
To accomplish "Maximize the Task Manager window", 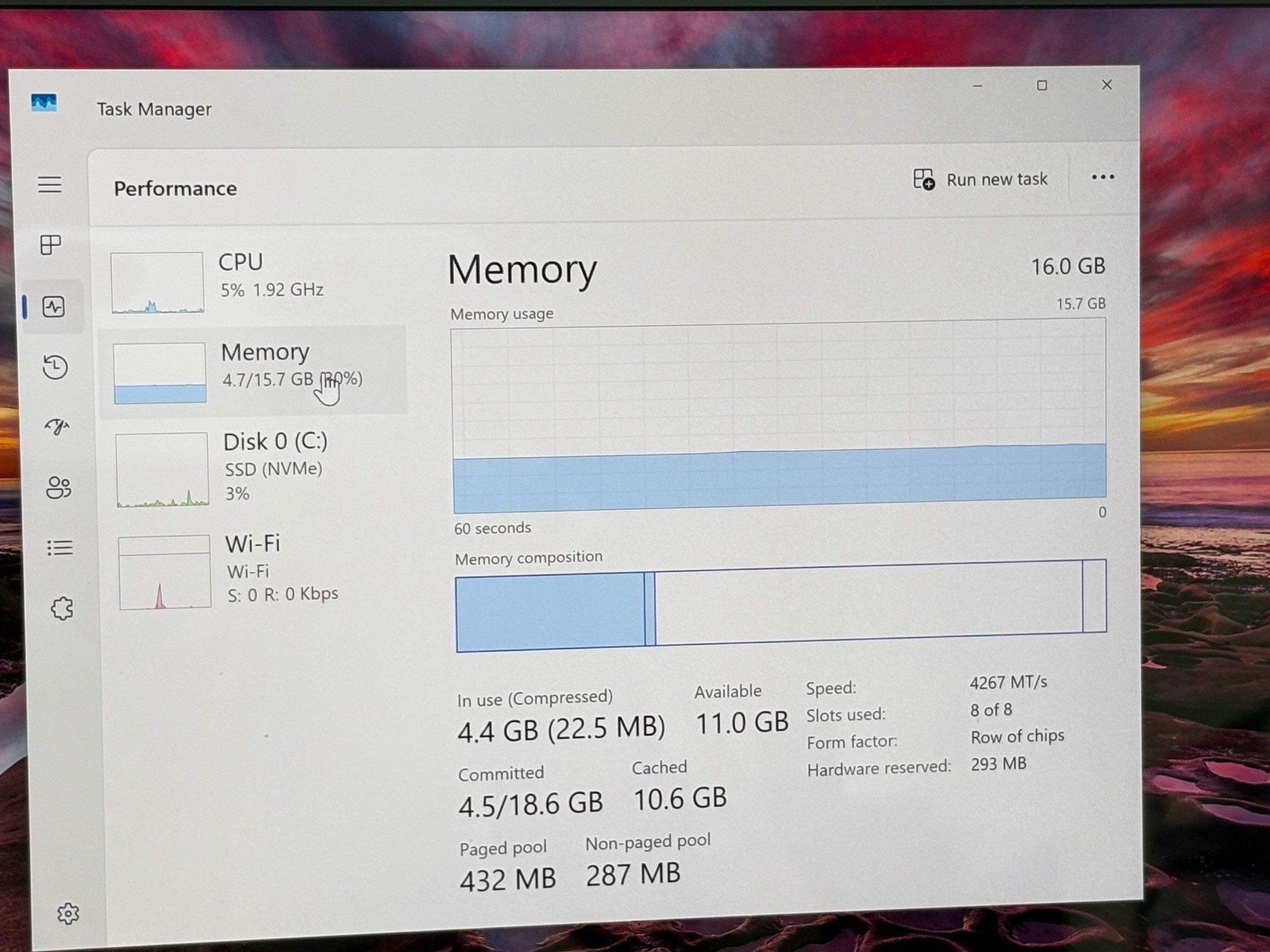I will 1042,86.
